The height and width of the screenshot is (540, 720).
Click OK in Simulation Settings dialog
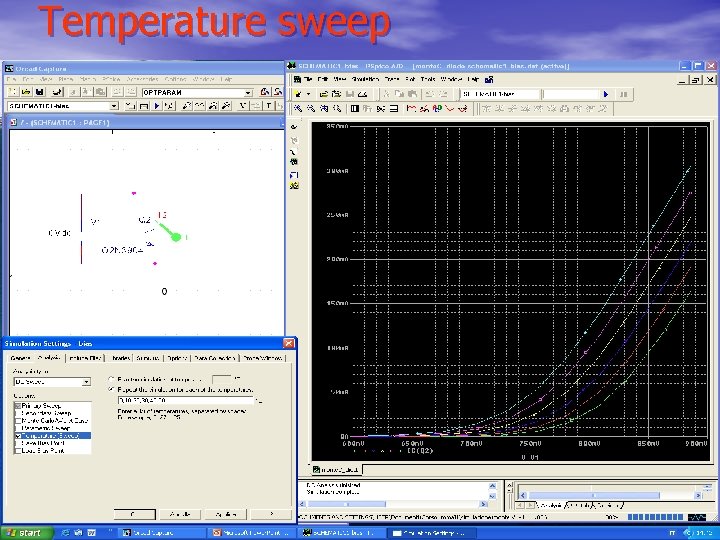click(x=135, y=514)
